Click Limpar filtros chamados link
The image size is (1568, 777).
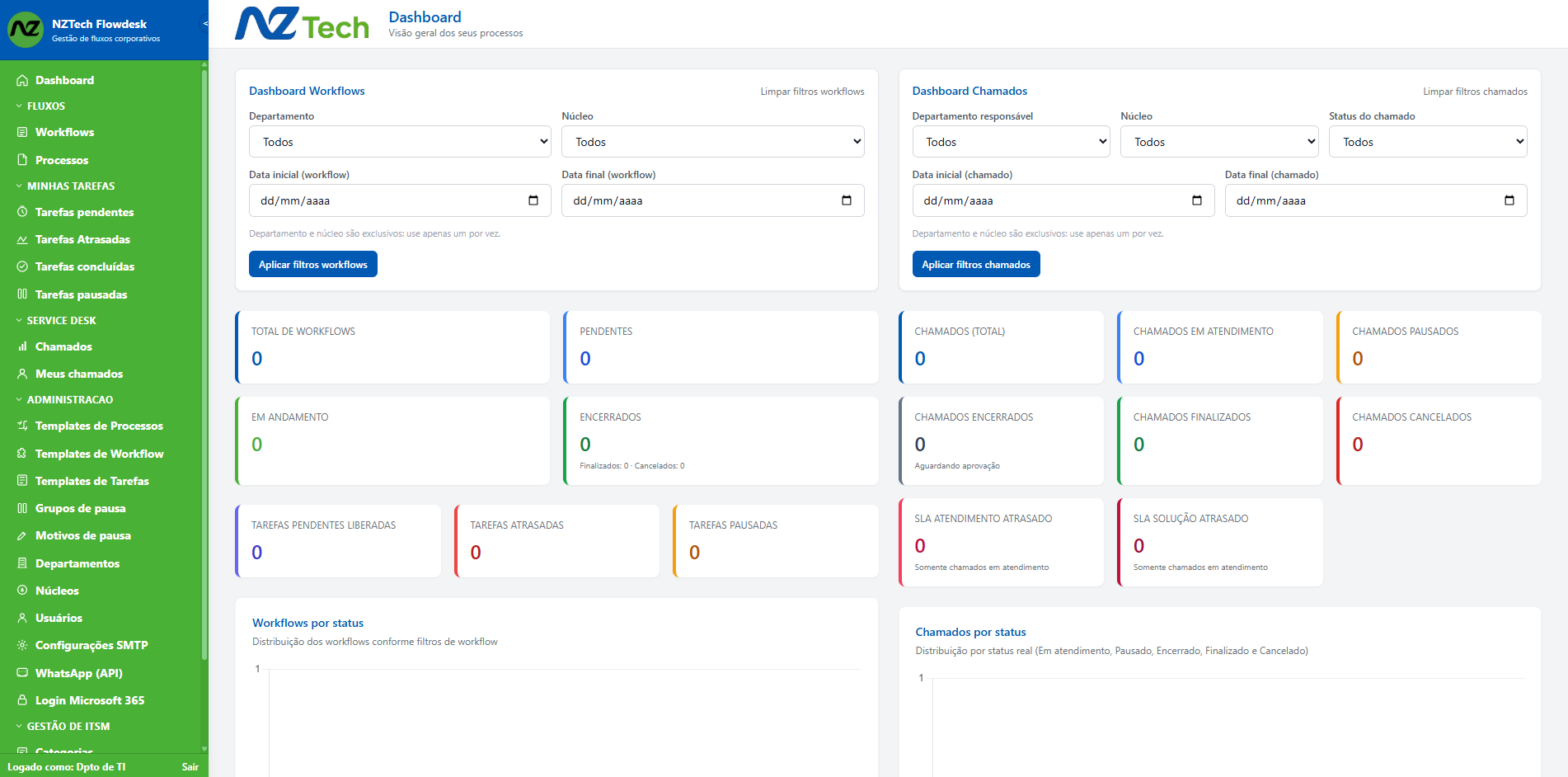point(1475,92)
